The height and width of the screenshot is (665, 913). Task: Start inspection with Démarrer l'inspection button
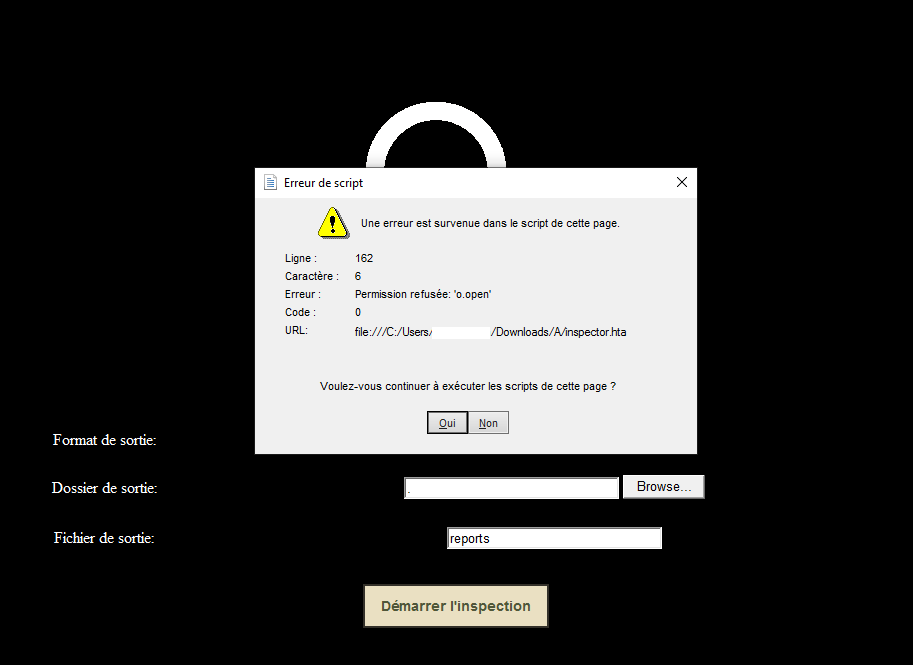click(456, 606)
